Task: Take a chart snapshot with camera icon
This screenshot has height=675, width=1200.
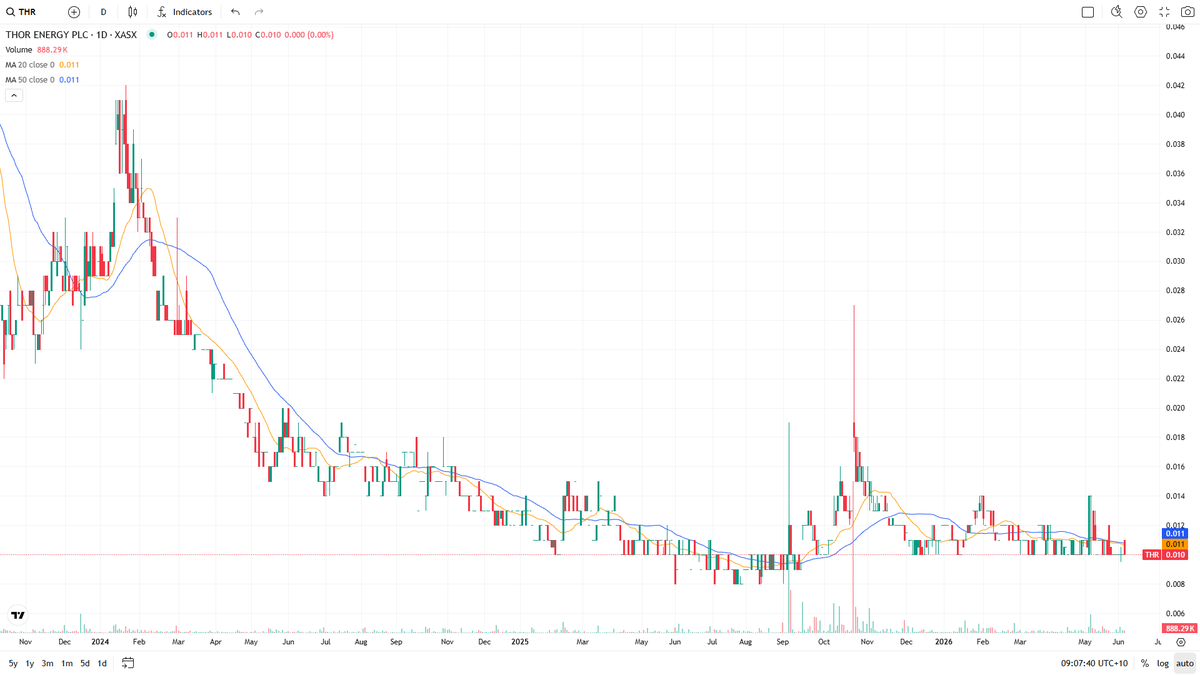Action: click(x=1188, y=12)
